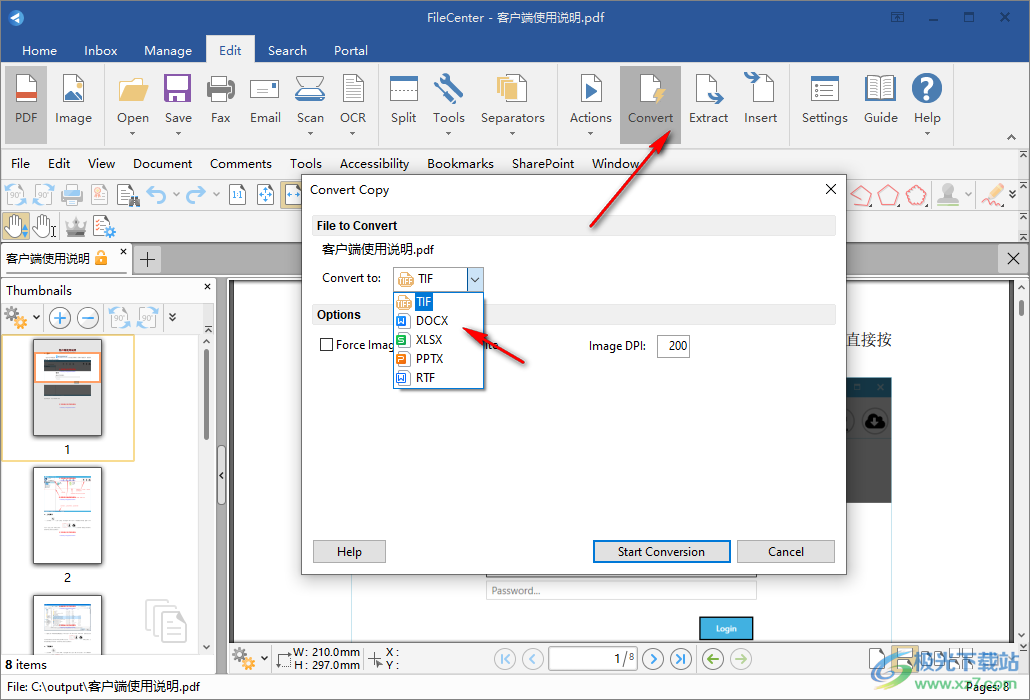
Task: Click the Open folder icon
Action: pyautogui.click(x=133, y=89)
